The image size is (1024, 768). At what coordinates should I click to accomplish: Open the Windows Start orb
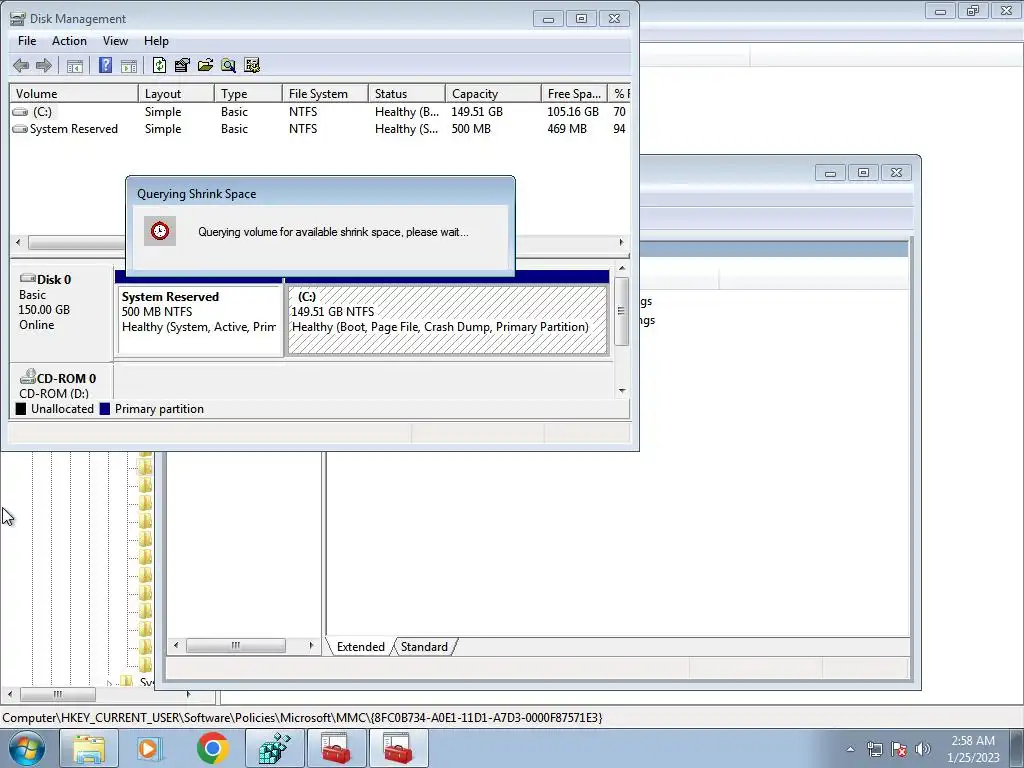[26, 748]
